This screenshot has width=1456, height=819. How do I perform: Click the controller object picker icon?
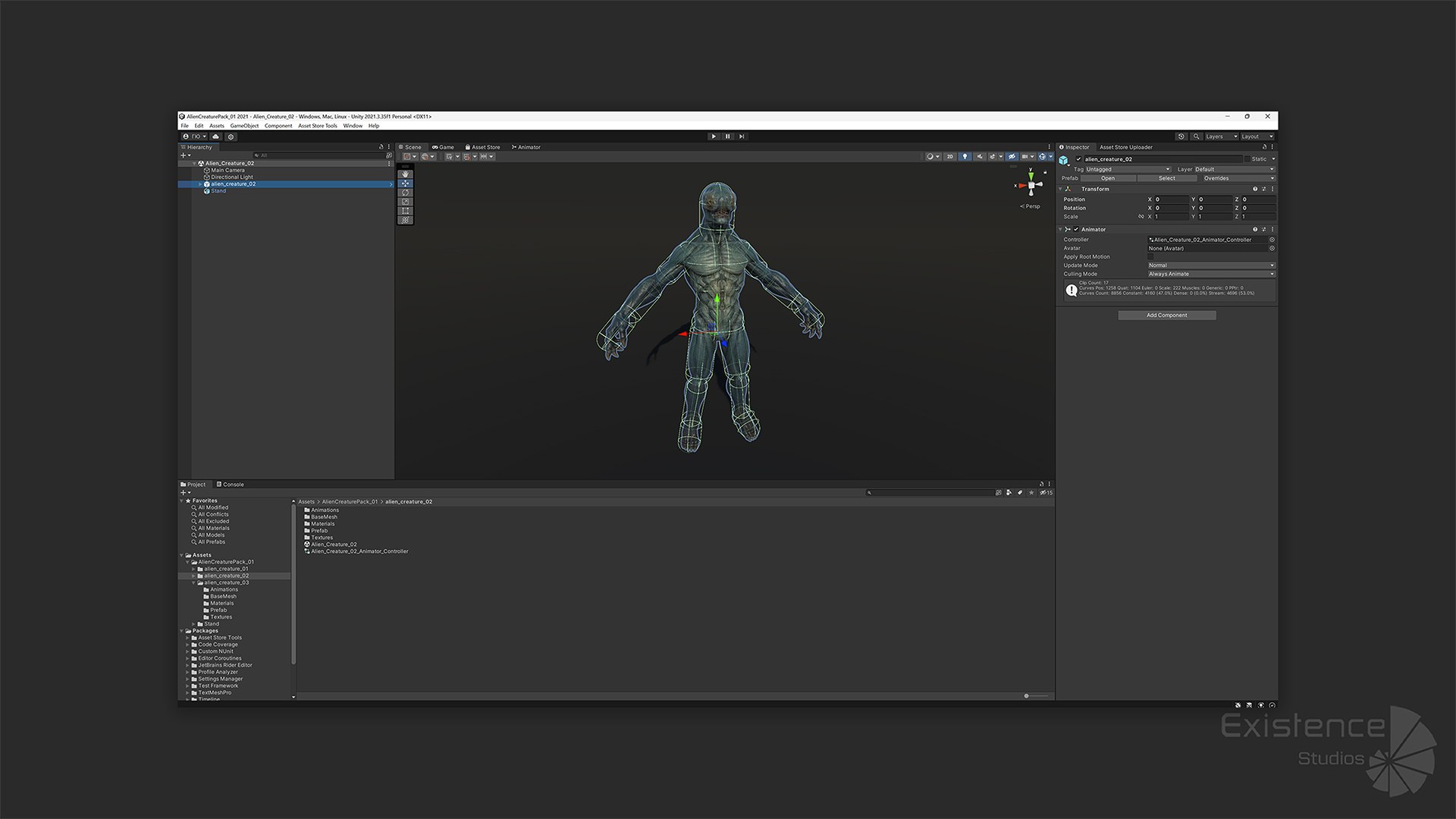click(1272, 240)
